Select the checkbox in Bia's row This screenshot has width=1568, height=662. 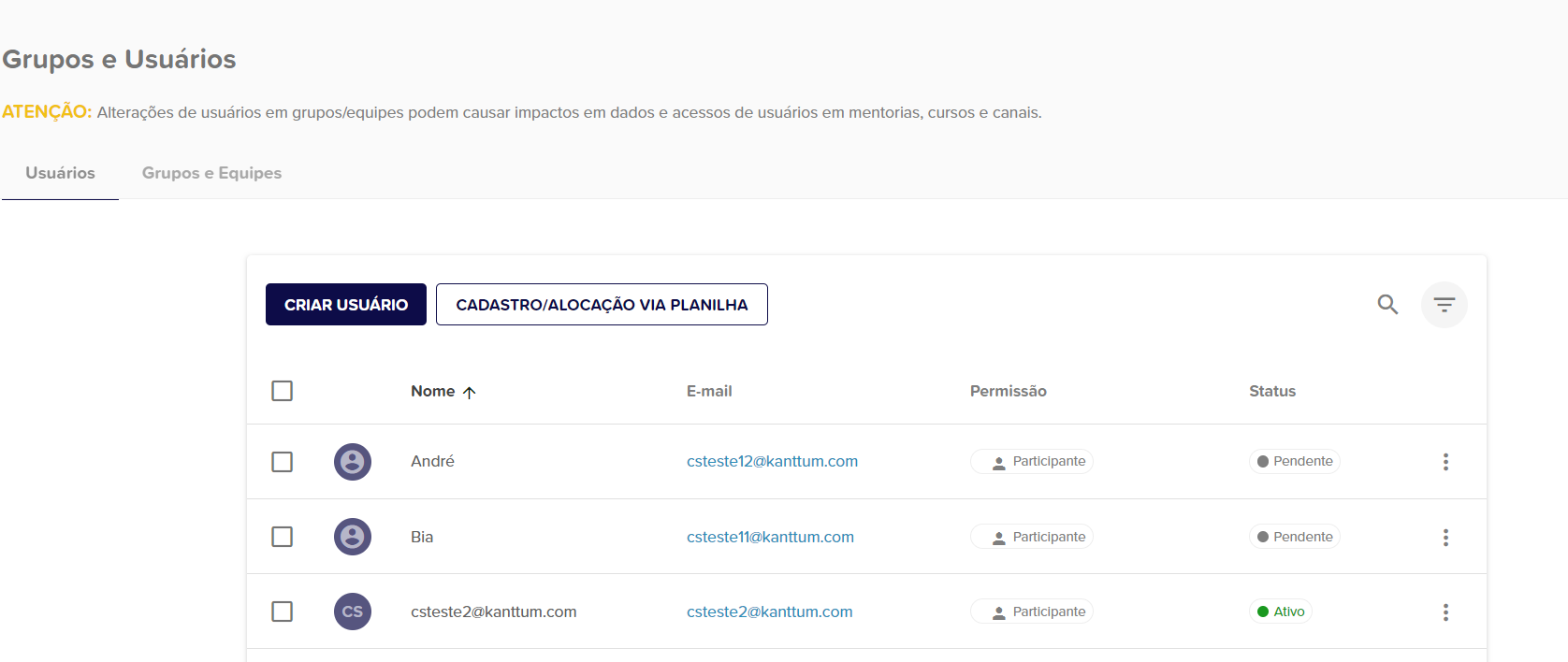[282, 537]
